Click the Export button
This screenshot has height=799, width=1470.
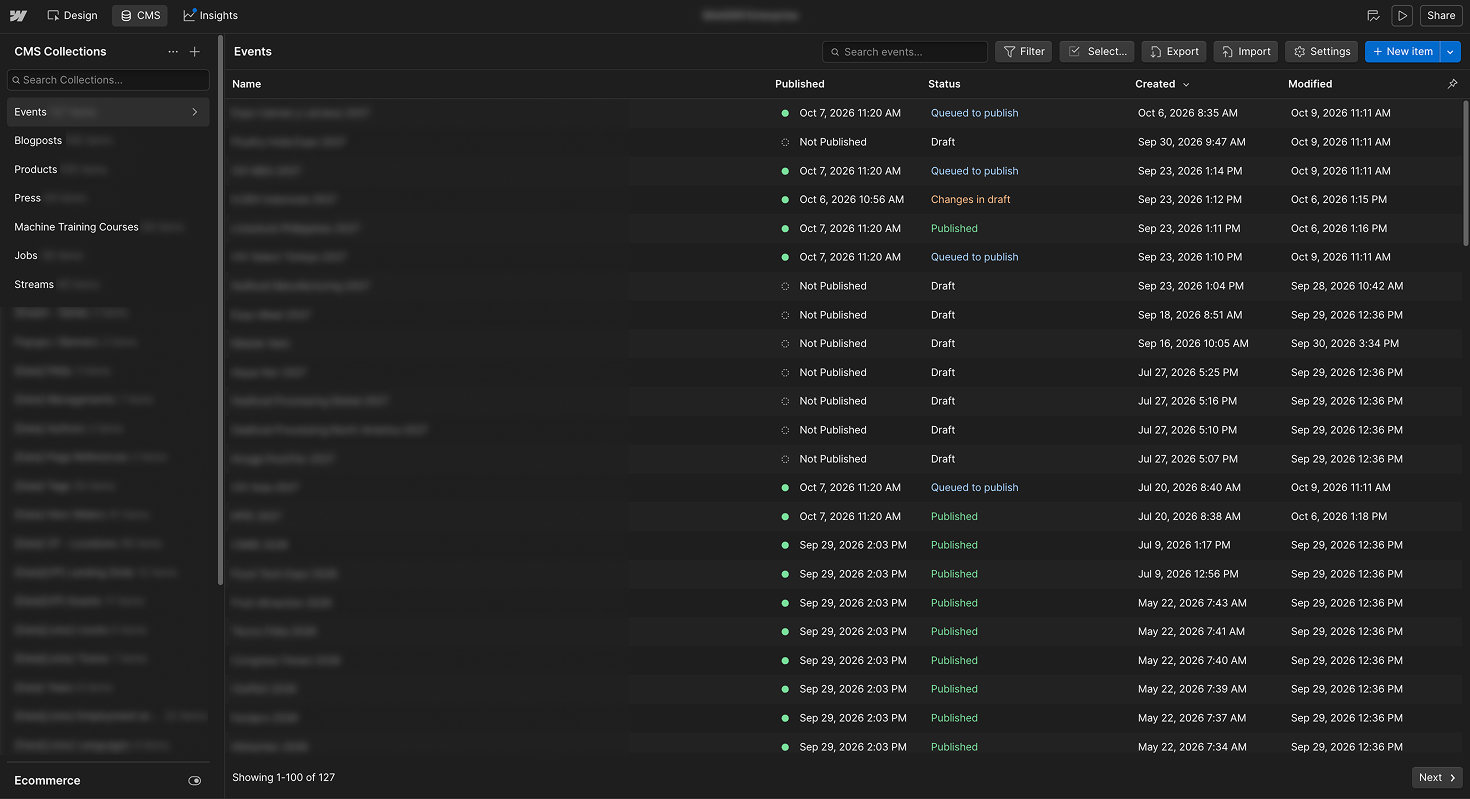coord(1174,52)
